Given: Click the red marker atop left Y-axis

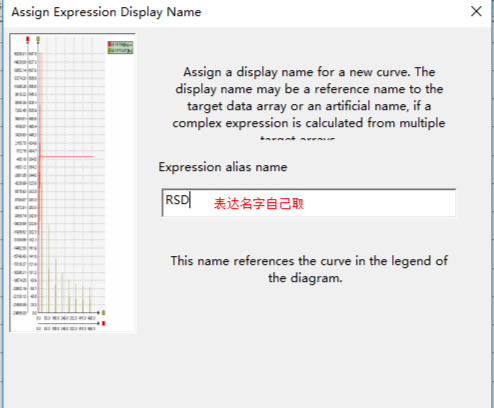Looking at the screenshot, I should pyautogui.click(x=28, y=39).
